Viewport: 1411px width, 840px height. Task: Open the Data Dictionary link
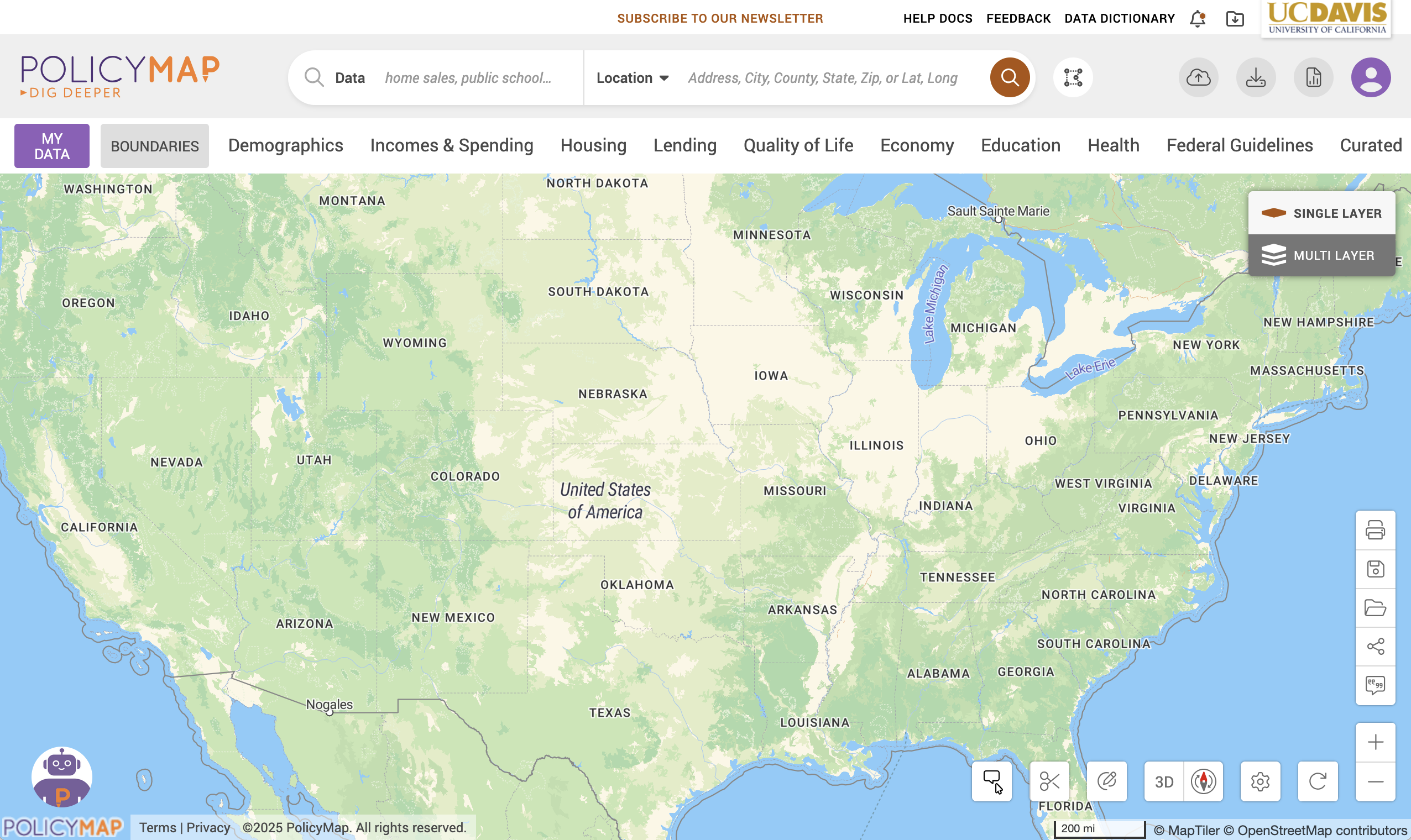[1120, 19]
